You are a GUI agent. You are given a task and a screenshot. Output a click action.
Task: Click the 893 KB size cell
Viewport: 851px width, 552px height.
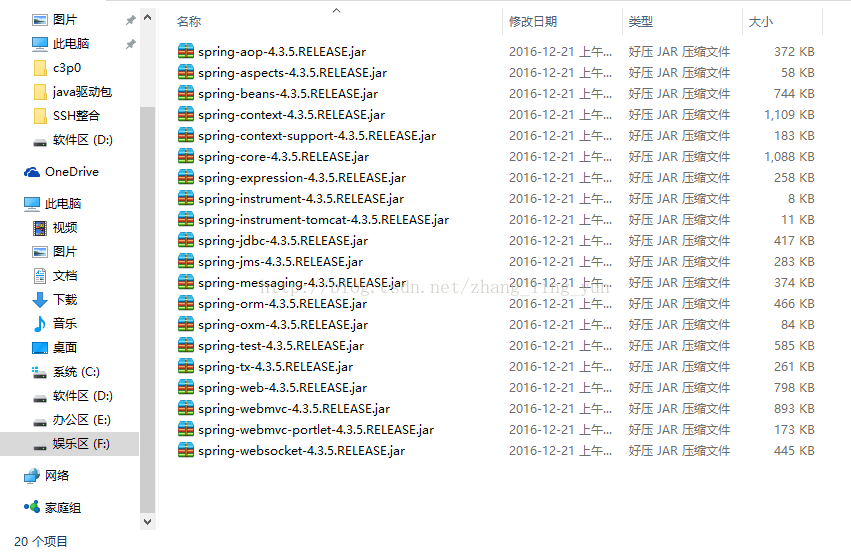coord(794,408)
